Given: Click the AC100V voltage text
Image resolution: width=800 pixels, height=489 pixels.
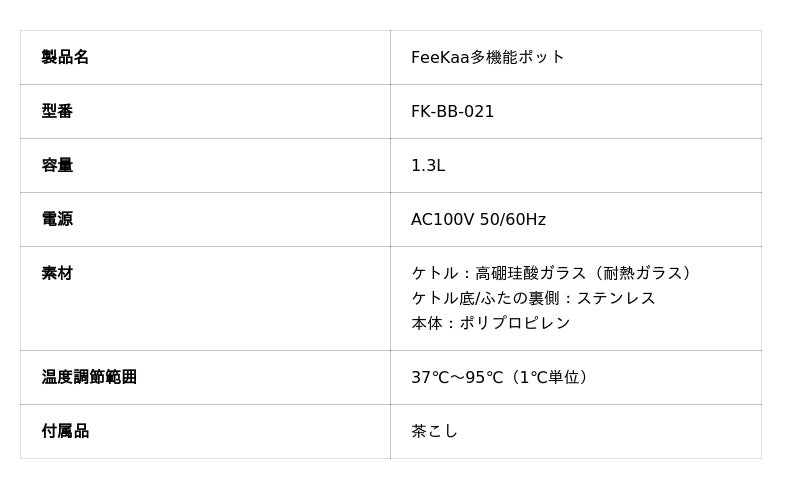Looking at the screenshot, I should [x=442, y=219].
